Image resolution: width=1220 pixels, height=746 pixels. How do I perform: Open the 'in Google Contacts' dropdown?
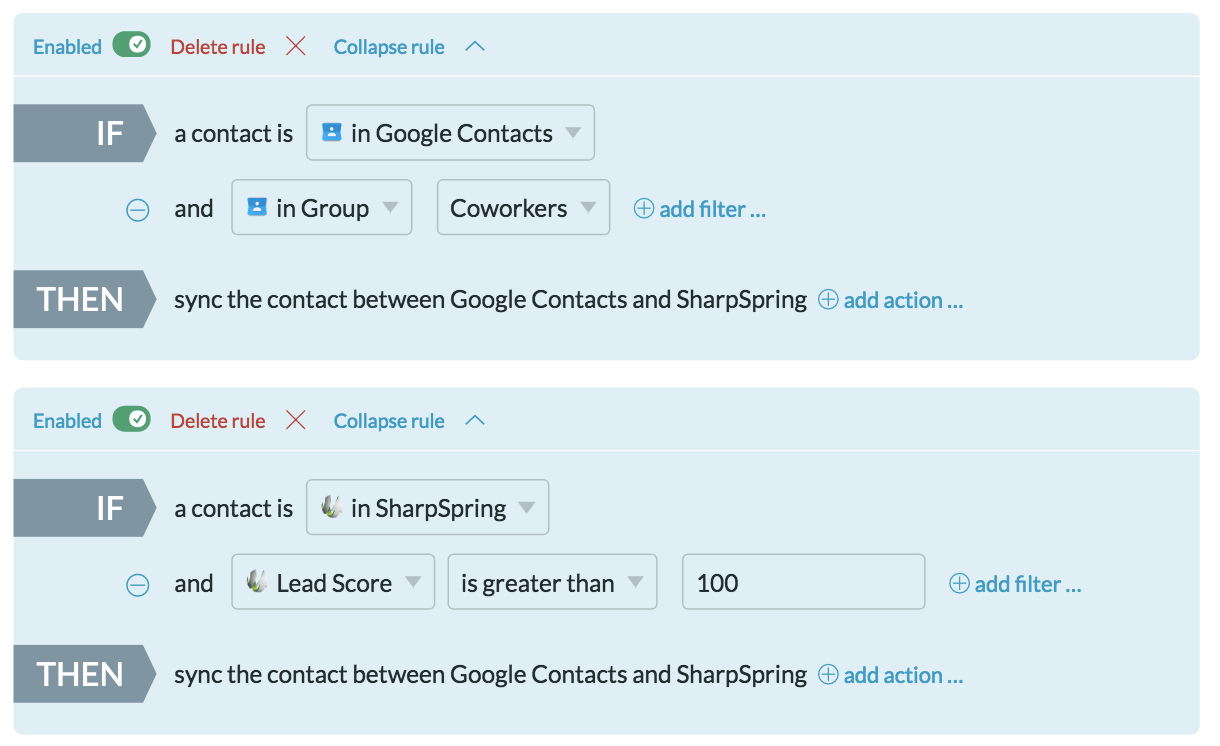pos(450,133)
